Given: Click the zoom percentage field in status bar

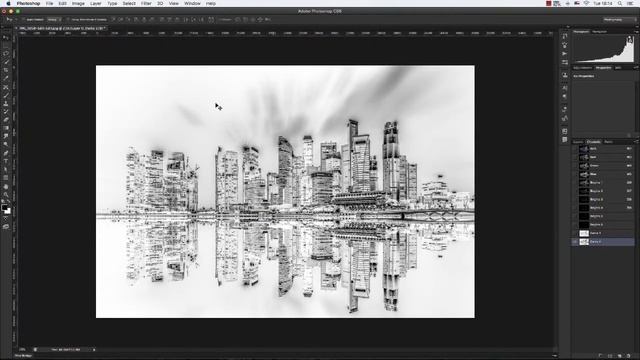Looking at the screenshot, I should 23,349.
